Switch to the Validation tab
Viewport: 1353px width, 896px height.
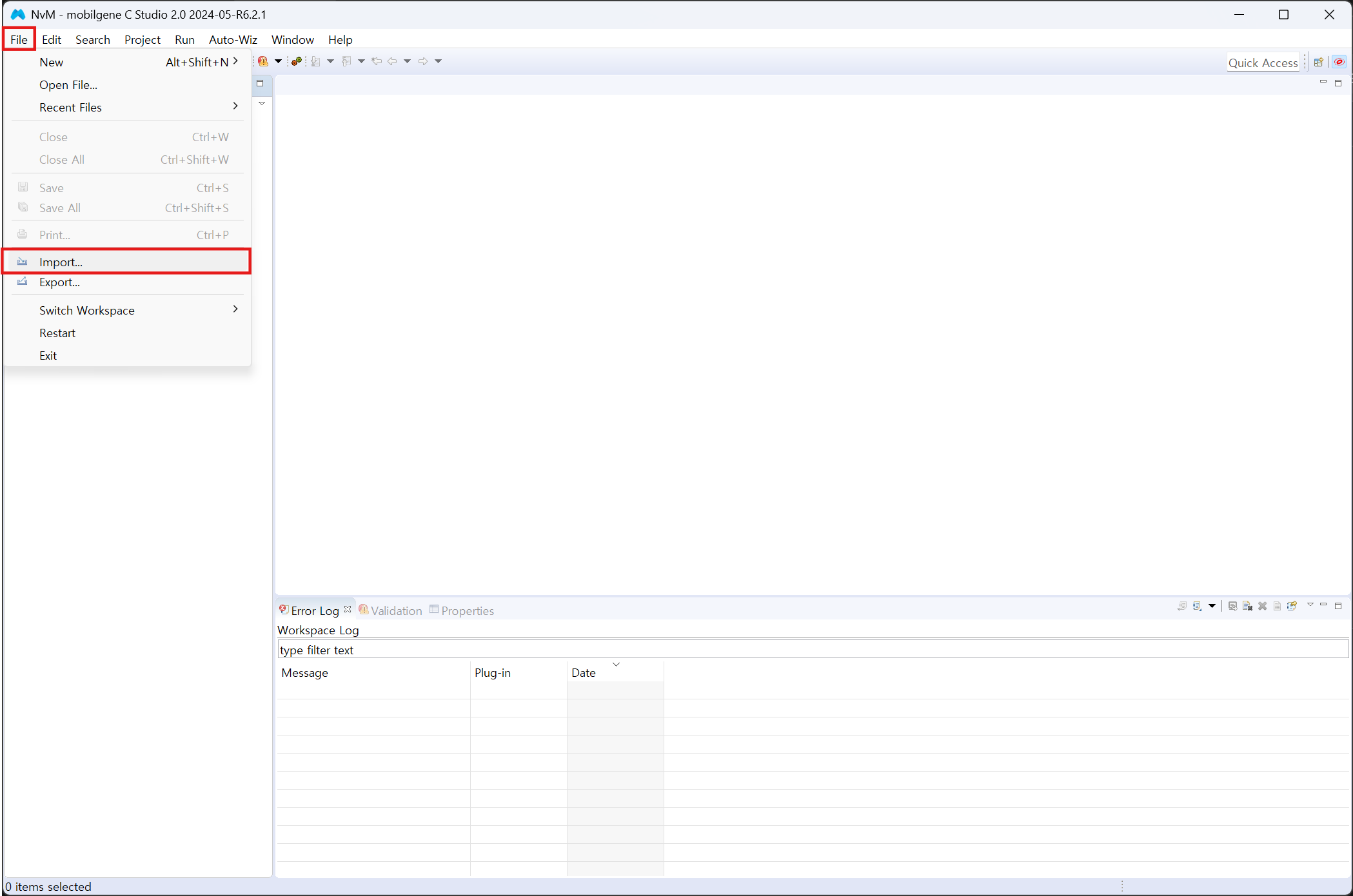390,610
